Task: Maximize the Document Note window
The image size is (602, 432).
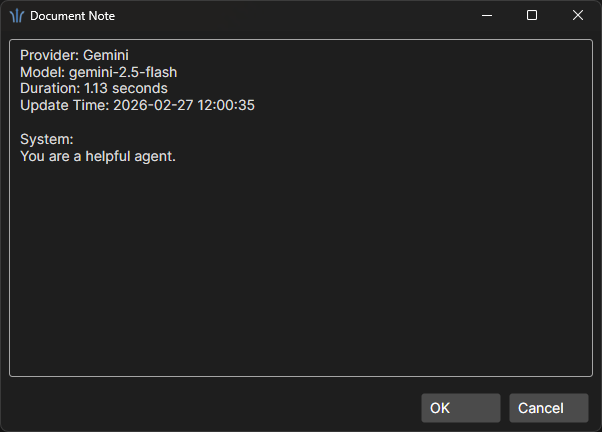Action: pyautogui.click(x=532, y=15)
